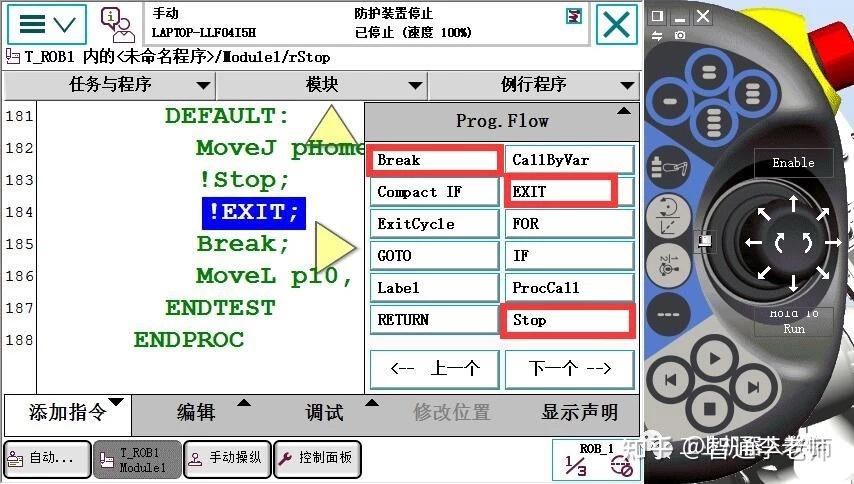Toggle axis 1-3 / 4-6 button
The height and width of the screenshot is (484, 854).
click(668, 265)
